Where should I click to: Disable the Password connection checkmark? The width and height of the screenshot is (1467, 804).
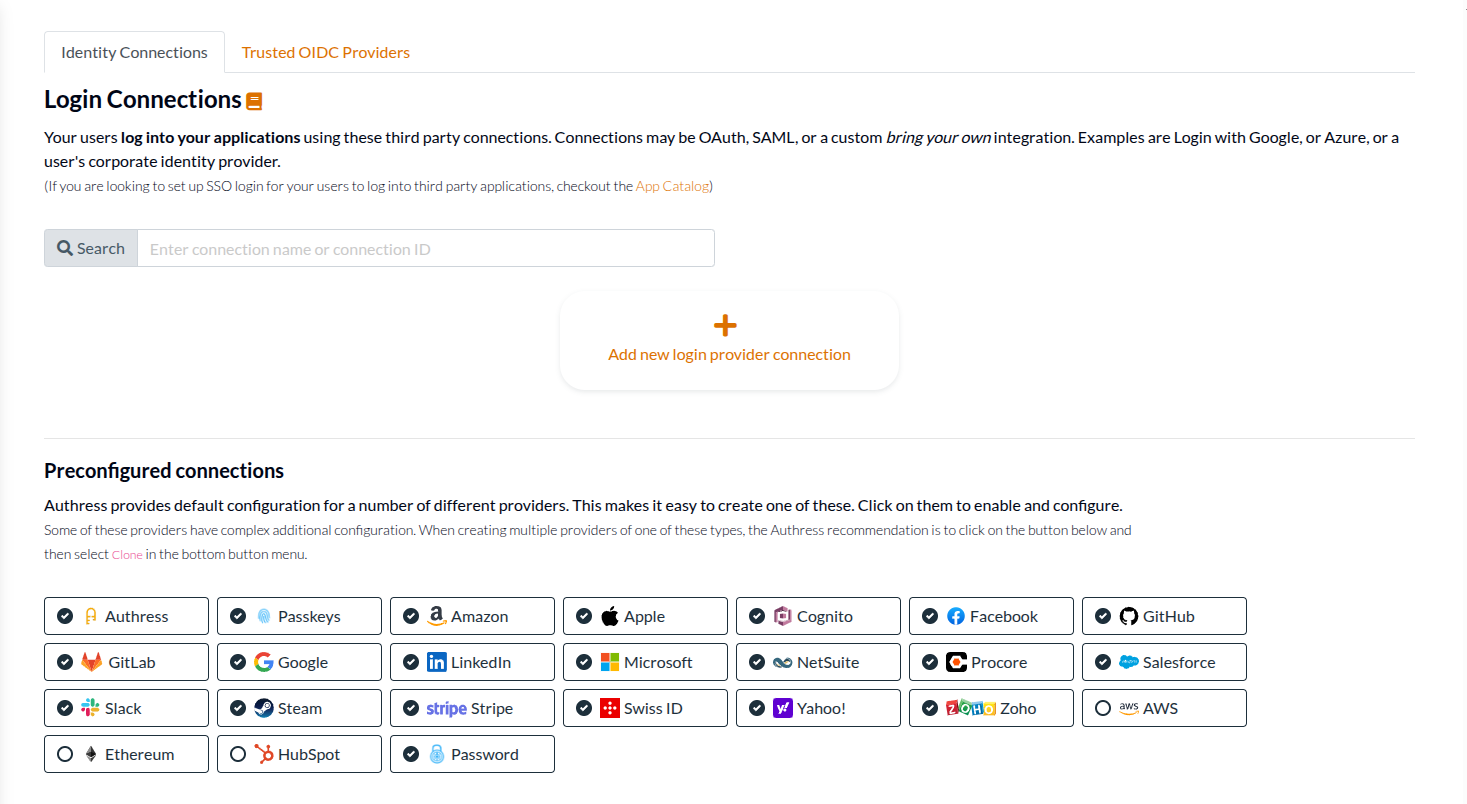(411, 753)
